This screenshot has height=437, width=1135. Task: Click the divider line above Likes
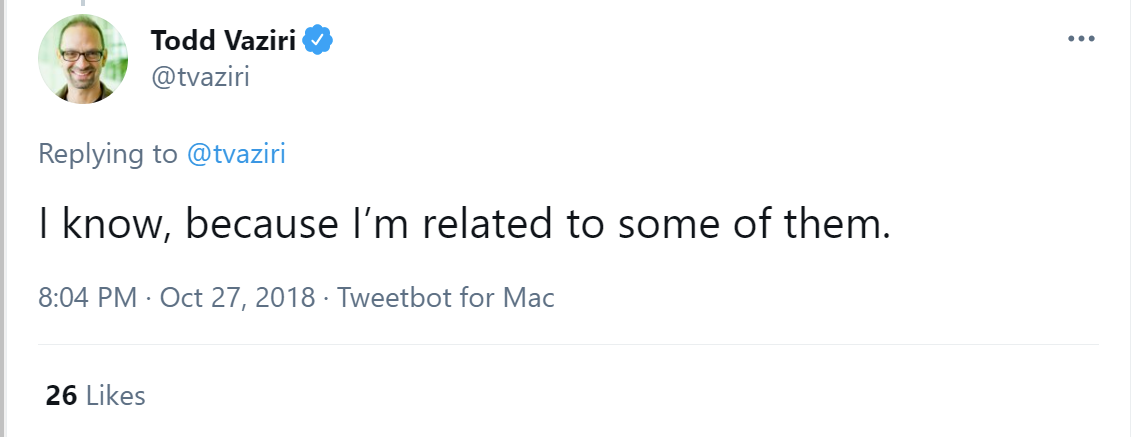[568, 345]
